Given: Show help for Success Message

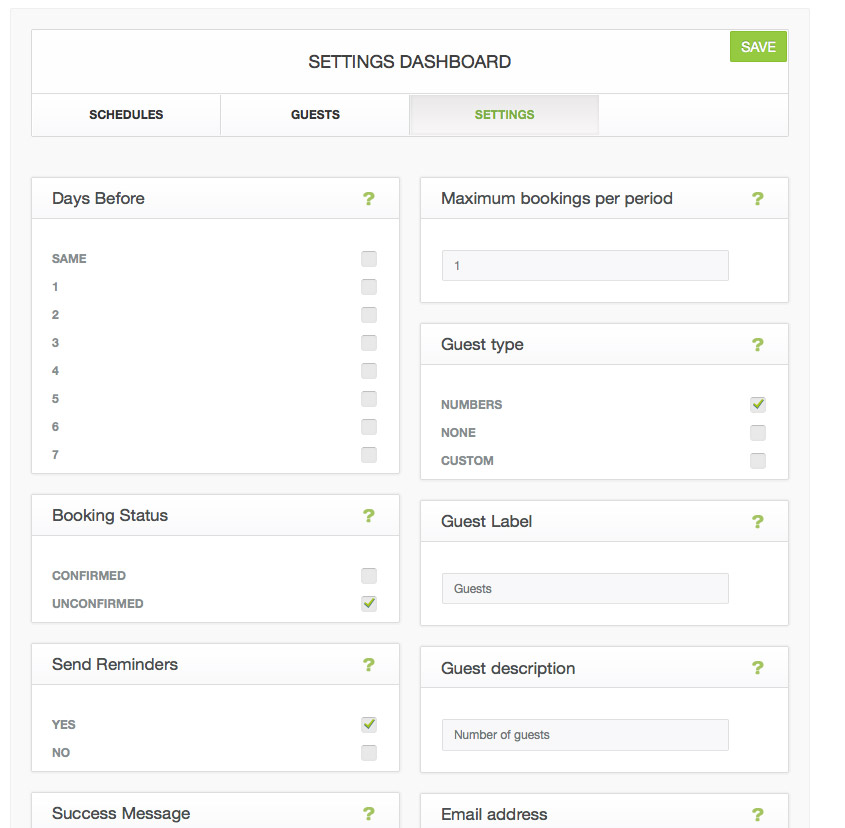Looking at the screenshot, I should [369, 813].
